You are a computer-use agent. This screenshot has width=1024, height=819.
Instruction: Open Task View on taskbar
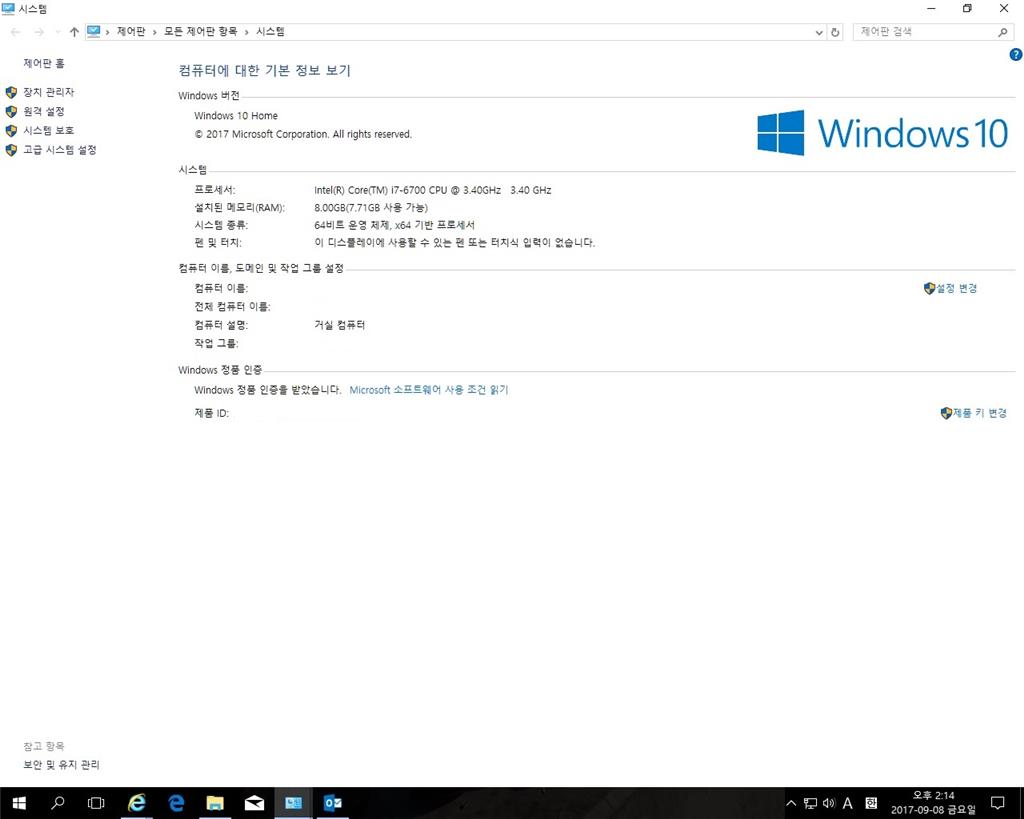(x=96, y=803)
